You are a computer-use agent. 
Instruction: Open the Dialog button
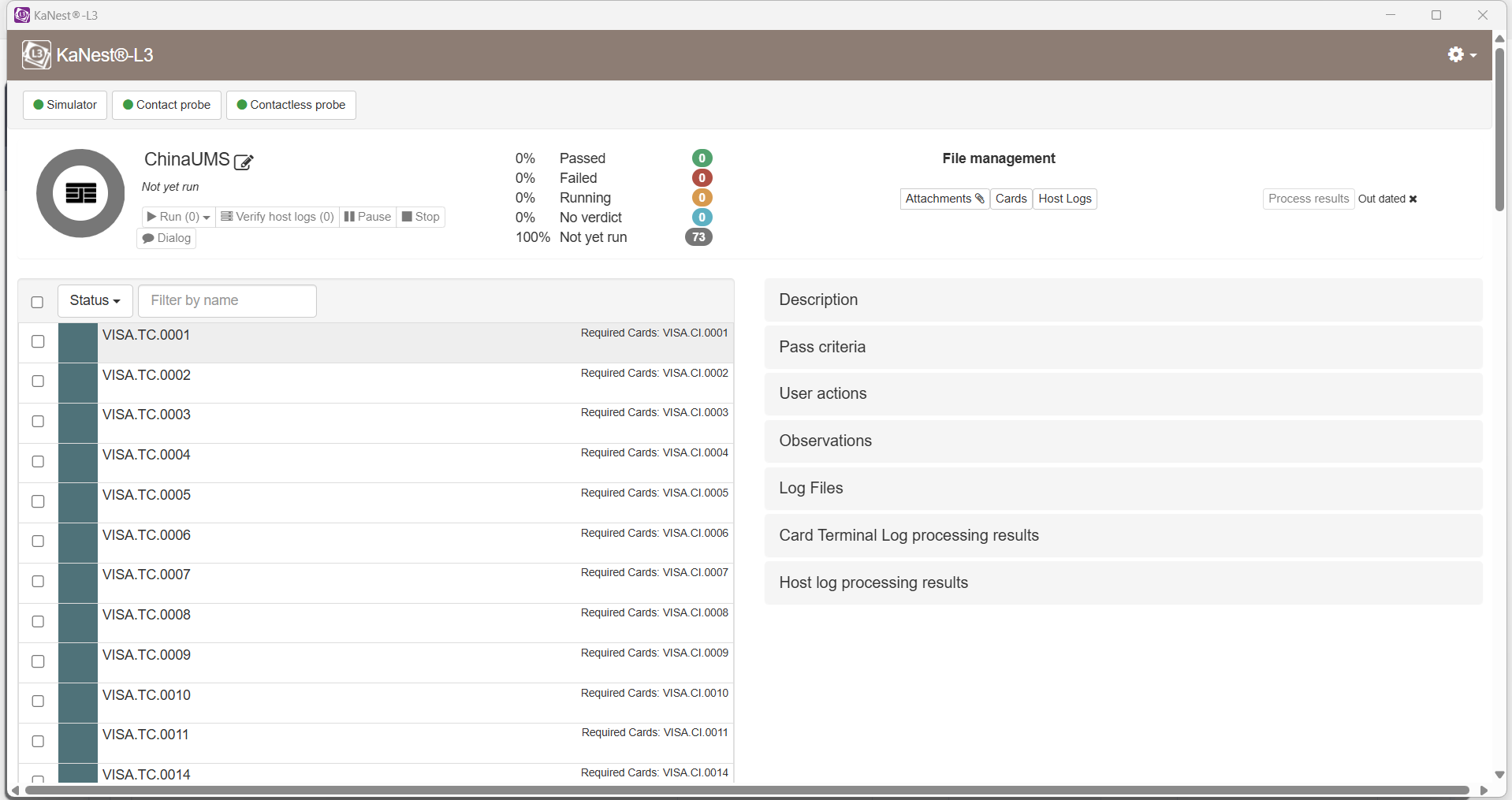(x=166, y=238)
